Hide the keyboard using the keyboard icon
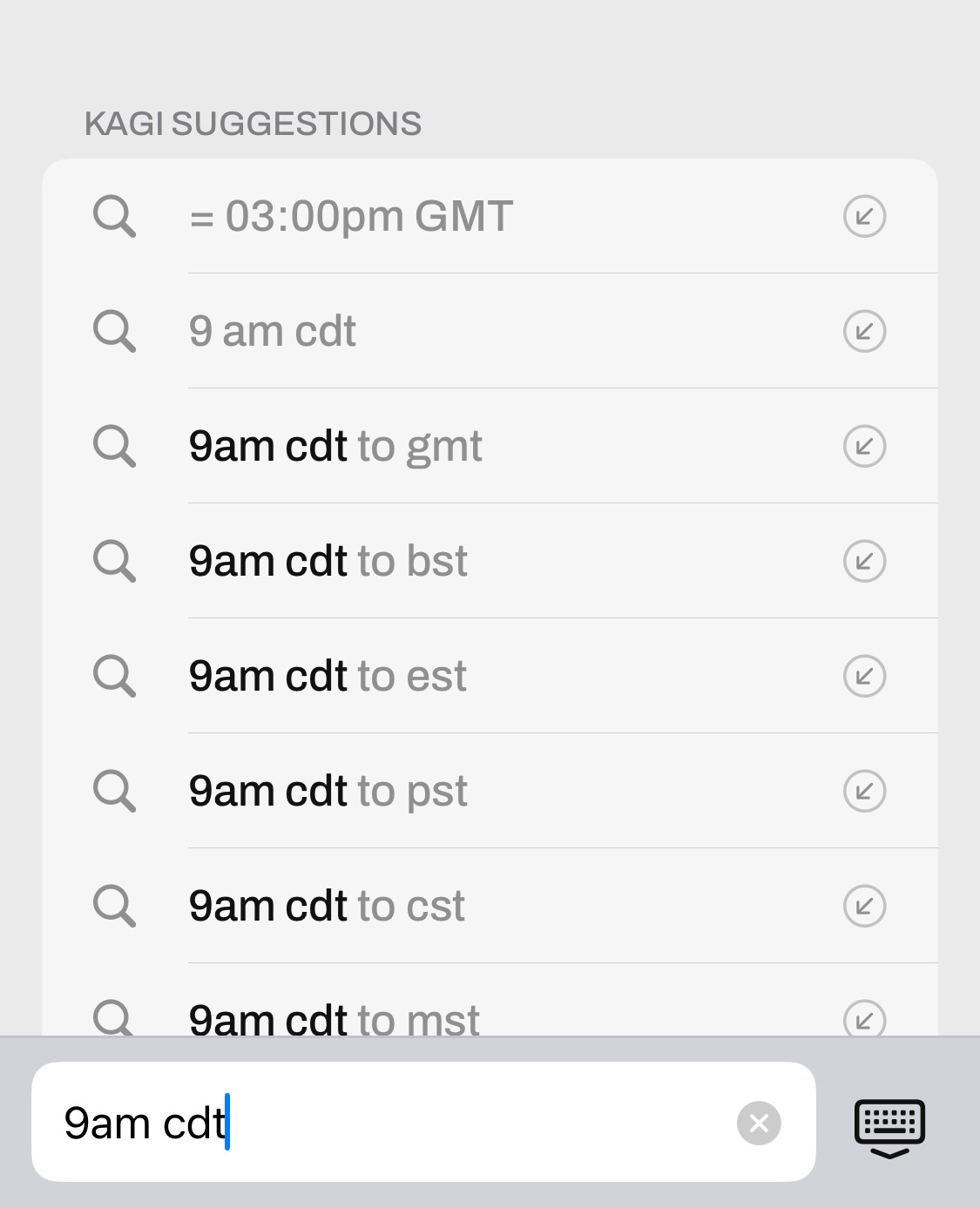 click(889, 1126)
